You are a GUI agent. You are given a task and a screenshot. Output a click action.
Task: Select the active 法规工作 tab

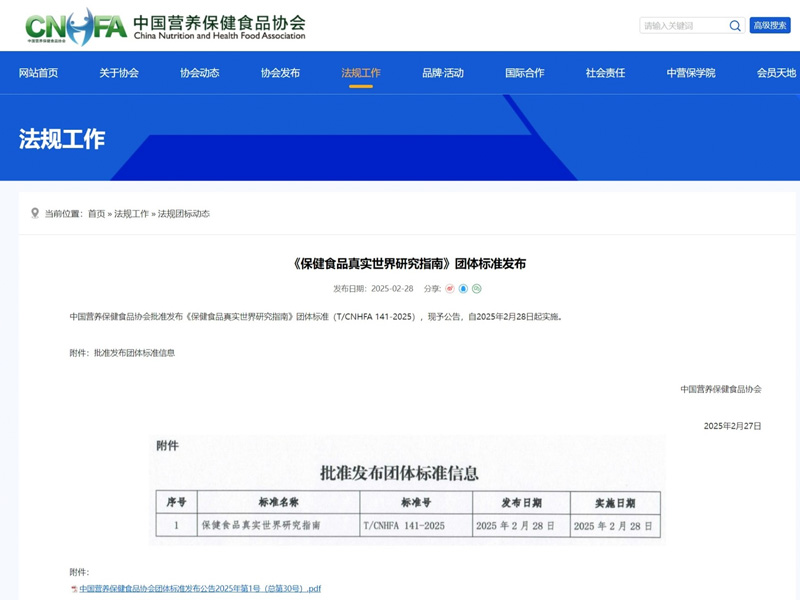(361, 73)
